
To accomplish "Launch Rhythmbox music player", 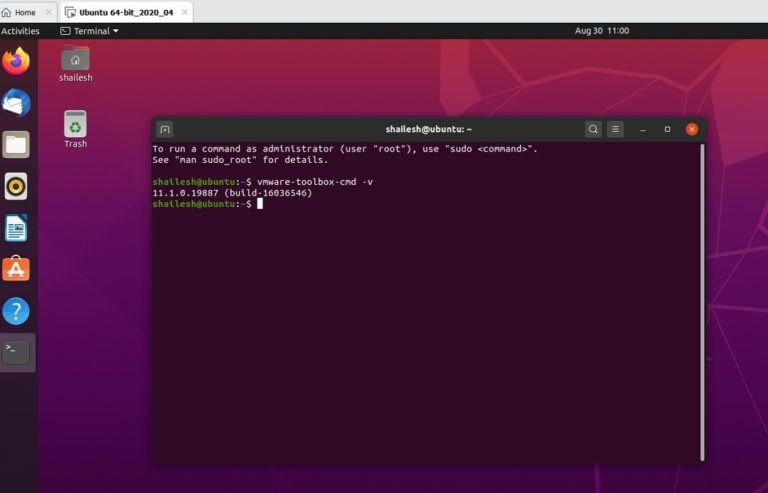I will (16, 186).
